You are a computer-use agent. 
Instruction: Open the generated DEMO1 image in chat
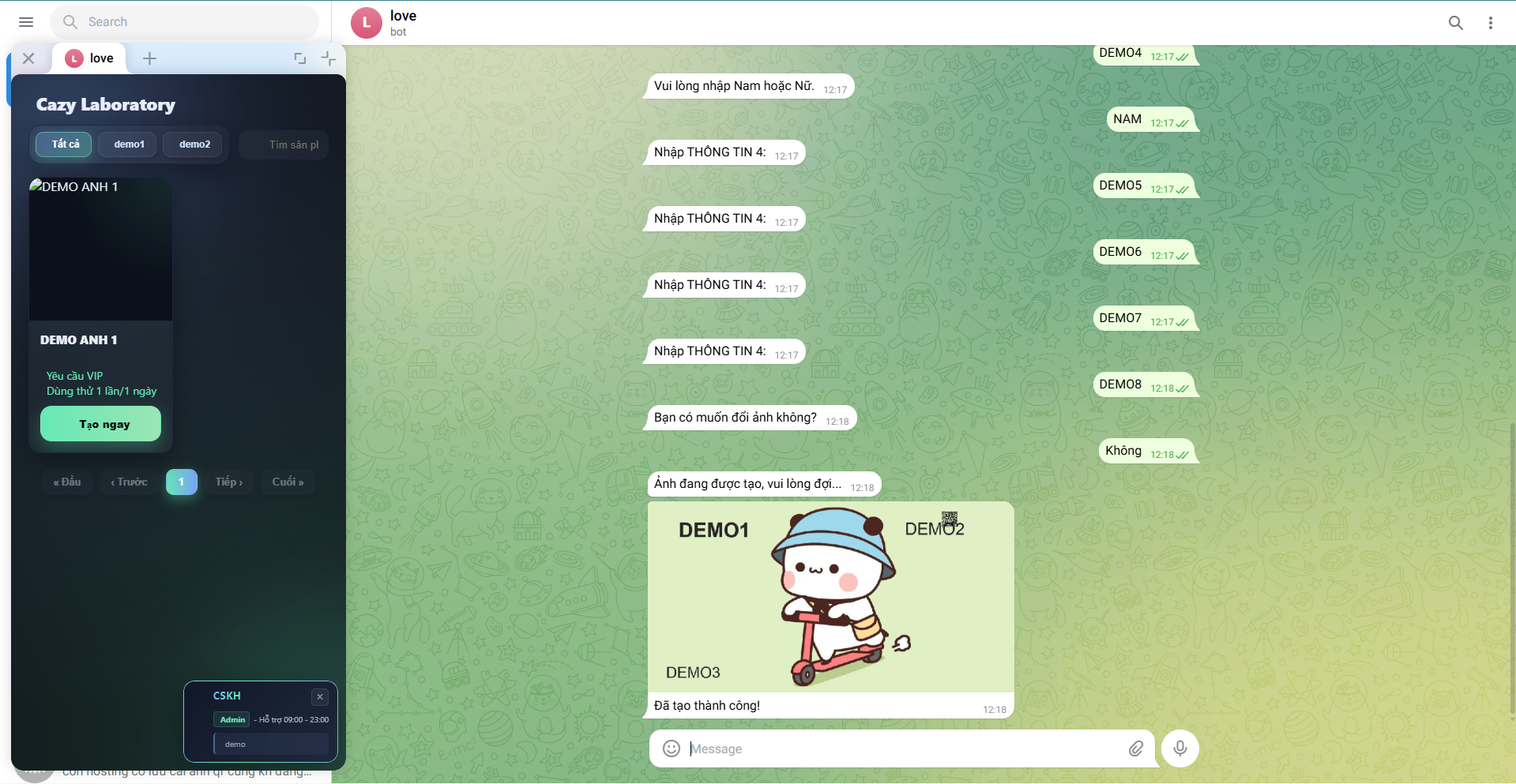[x=829, y=598]
